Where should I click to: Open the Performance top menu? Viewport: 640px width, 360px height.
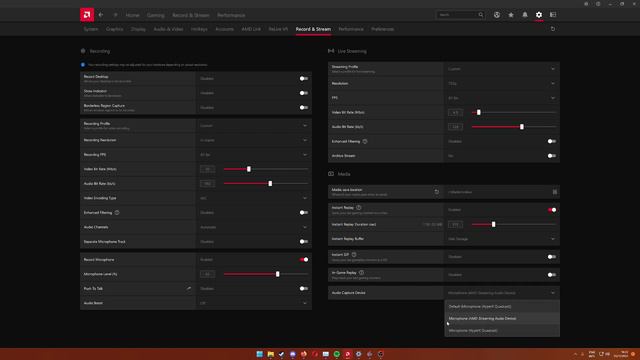click(231, 15)
